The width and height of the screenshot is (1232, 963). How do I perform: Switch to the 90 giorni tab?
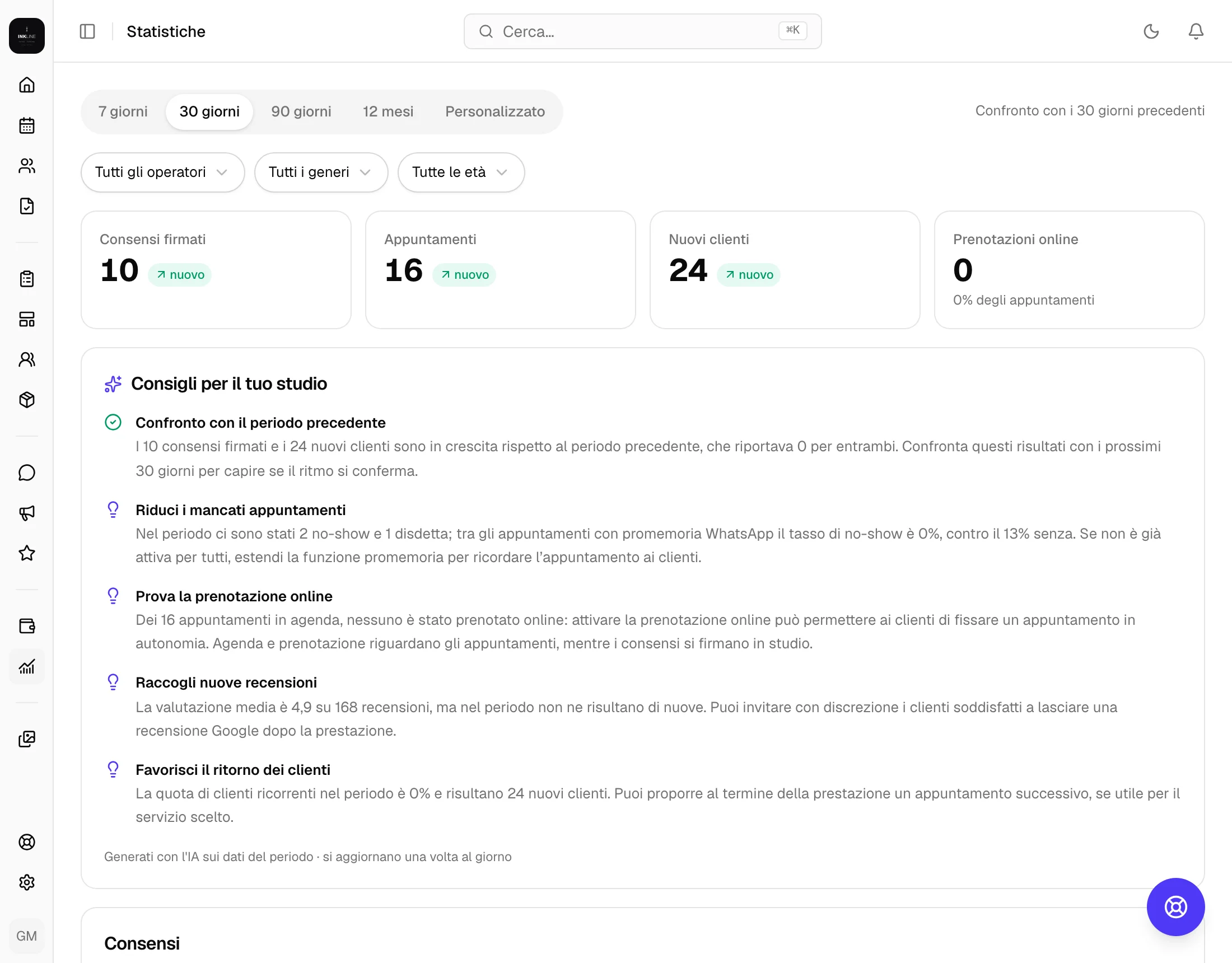(x=301, y=112)
